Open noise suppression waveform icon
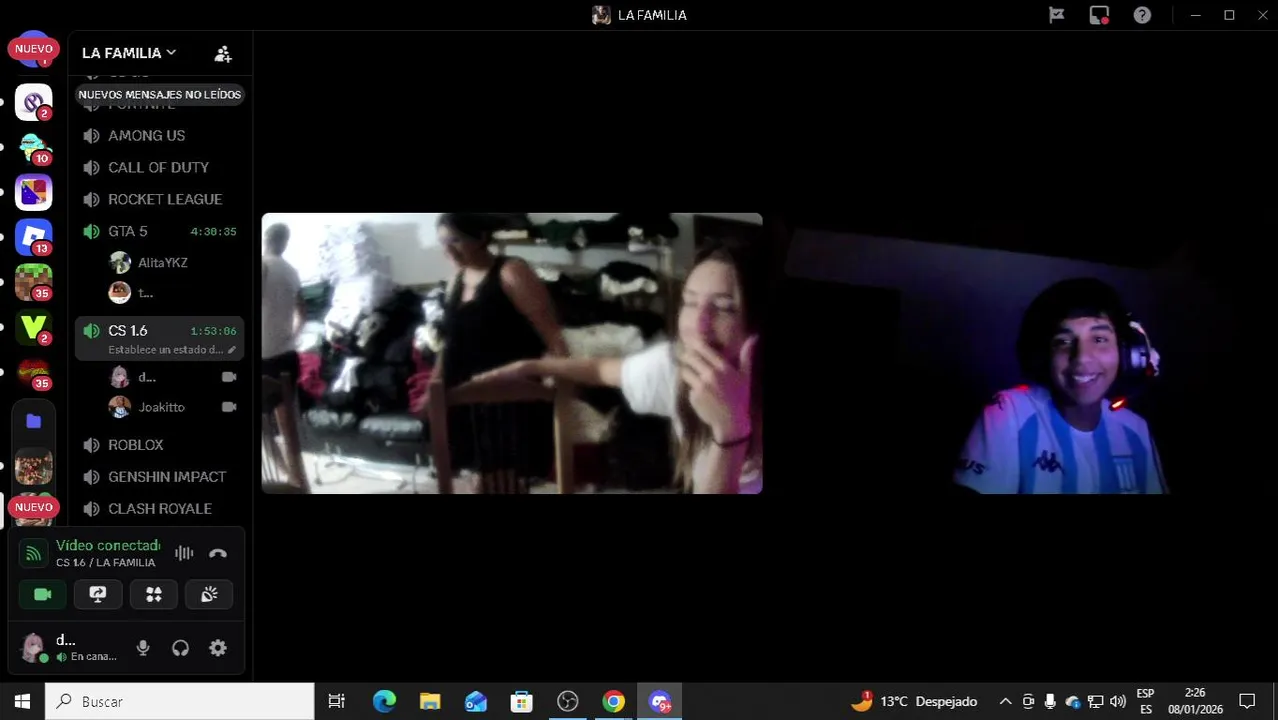 point(184,553)
